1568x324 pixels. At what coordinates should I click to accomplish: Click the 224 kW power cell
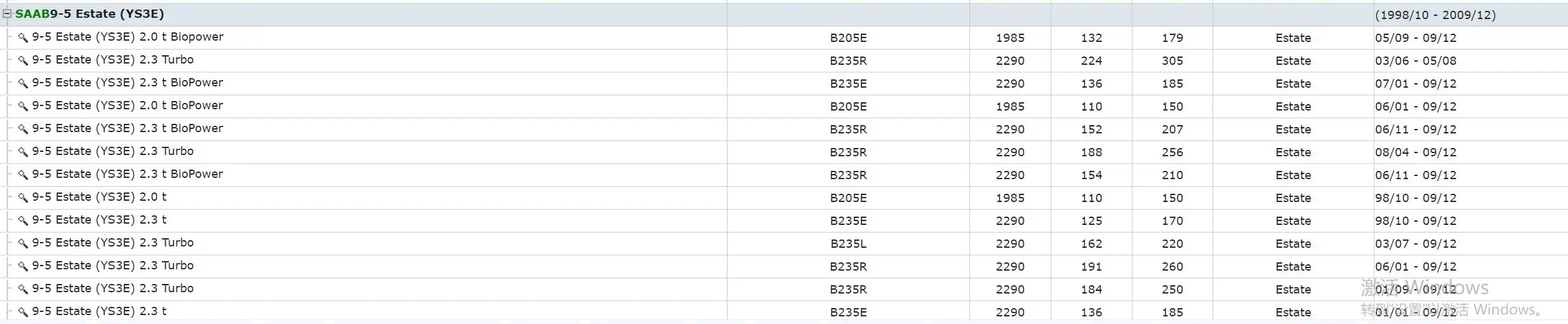coord(1091,60)
